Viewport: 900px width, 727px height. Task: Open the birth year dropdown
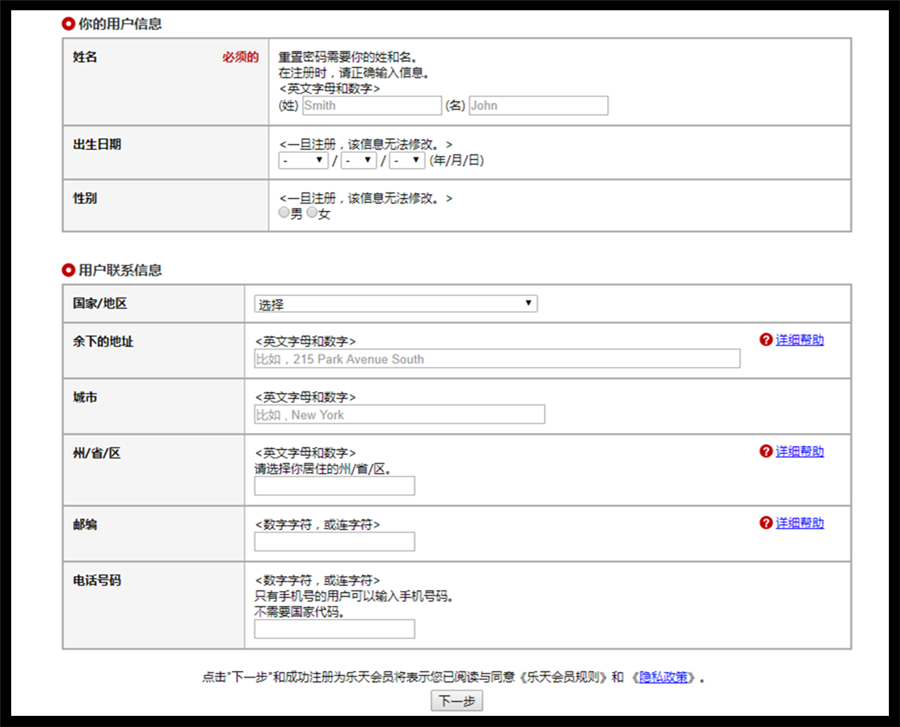(304, 160)
